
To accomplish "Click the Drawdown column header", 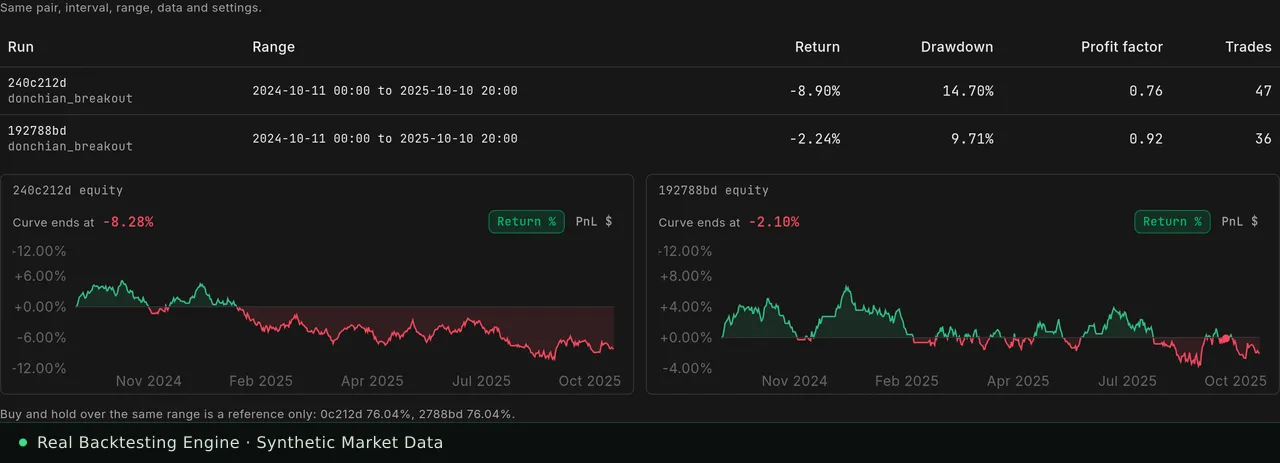I will pos(957,47).
